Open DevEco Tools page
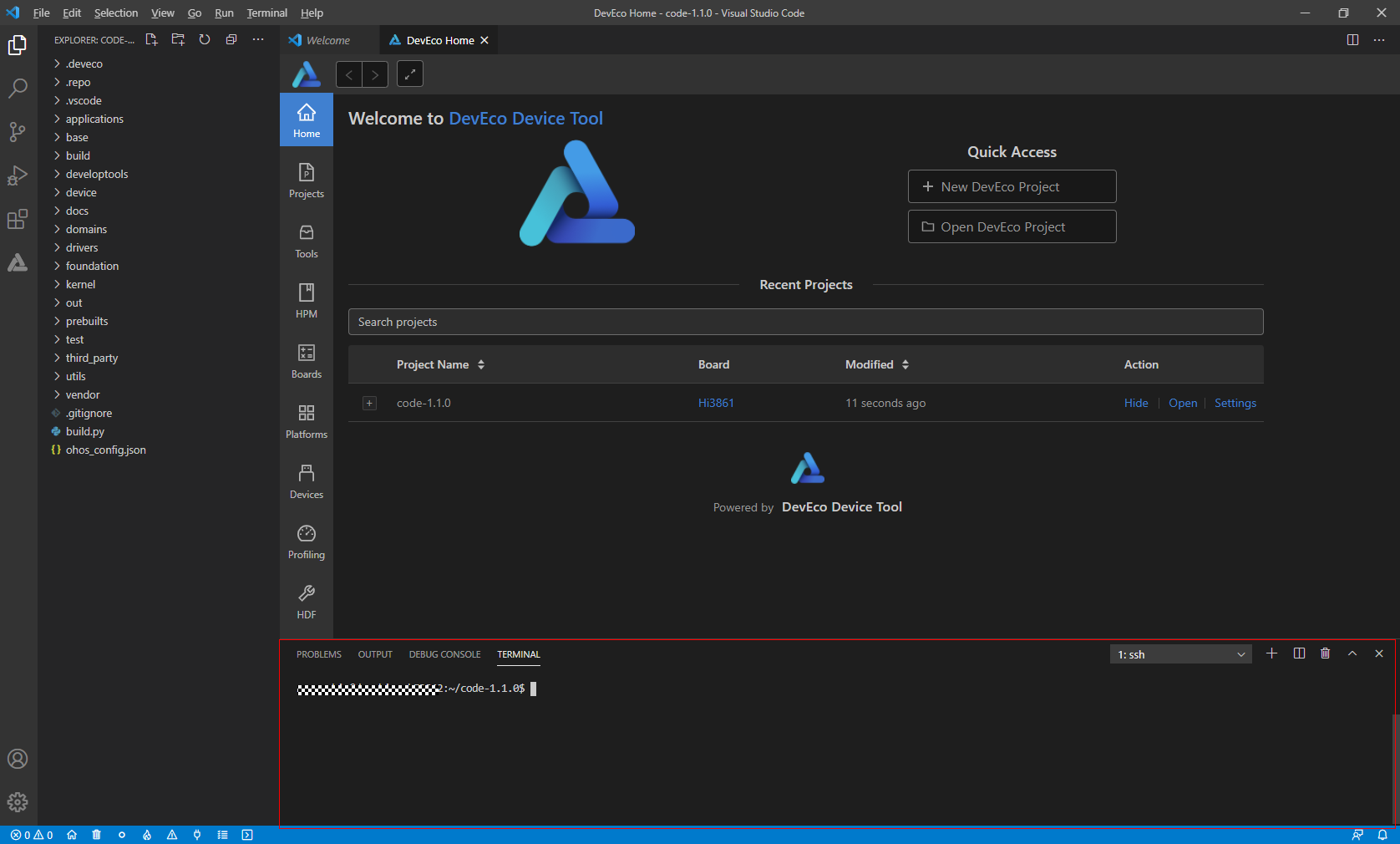 tap(307, 241)
